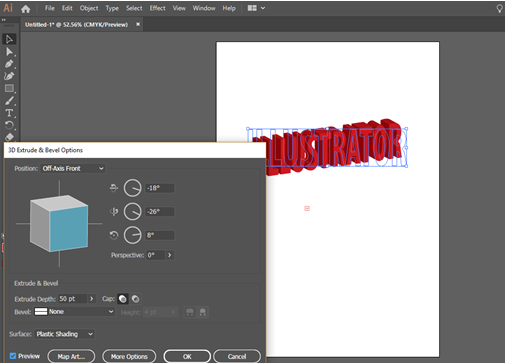Adjust the X-axis rotation dial
Viewport: 505px width, 363px height.
click(x=133, y=188)
